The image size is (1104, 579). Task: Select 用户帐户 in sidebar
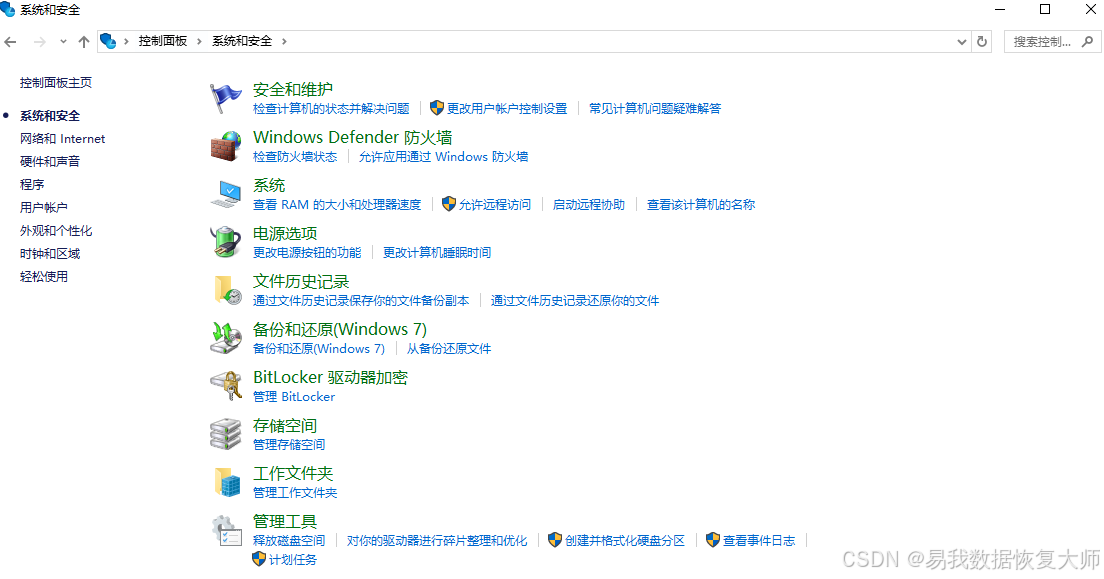click(x=44, y=208)
